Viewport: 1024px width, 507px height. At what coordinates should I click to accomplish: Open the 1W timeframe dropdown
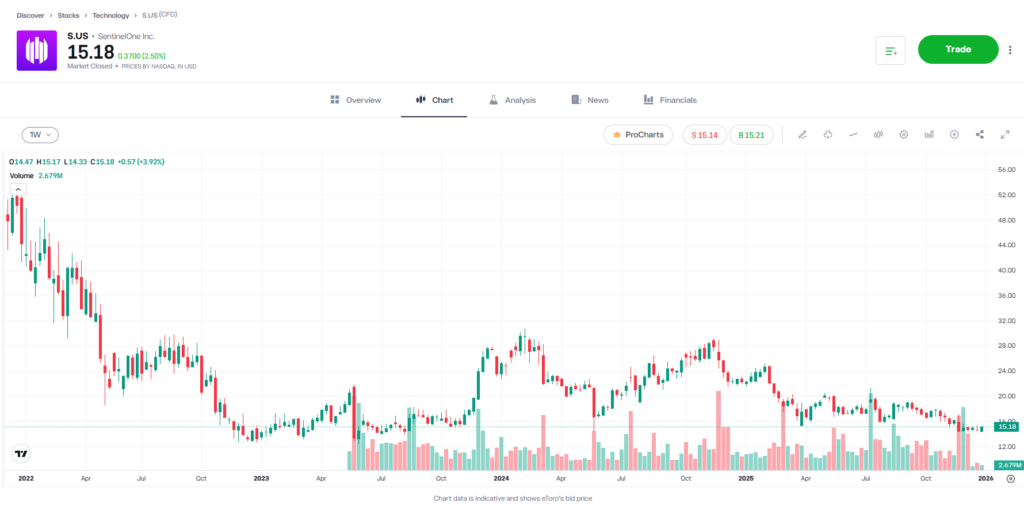[x=41, y=134]
